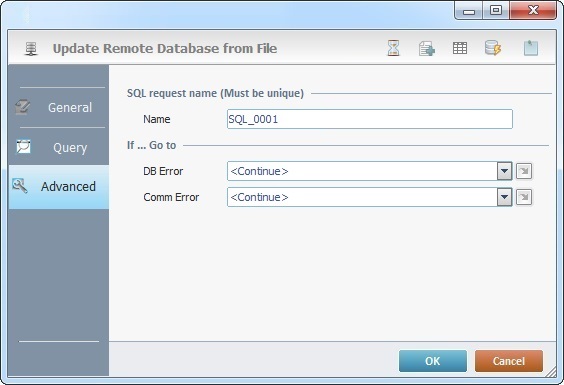This screenshot has height=385, width=564.
Task: Click into the SQL request Name field
Action: (x=370, y=119)
